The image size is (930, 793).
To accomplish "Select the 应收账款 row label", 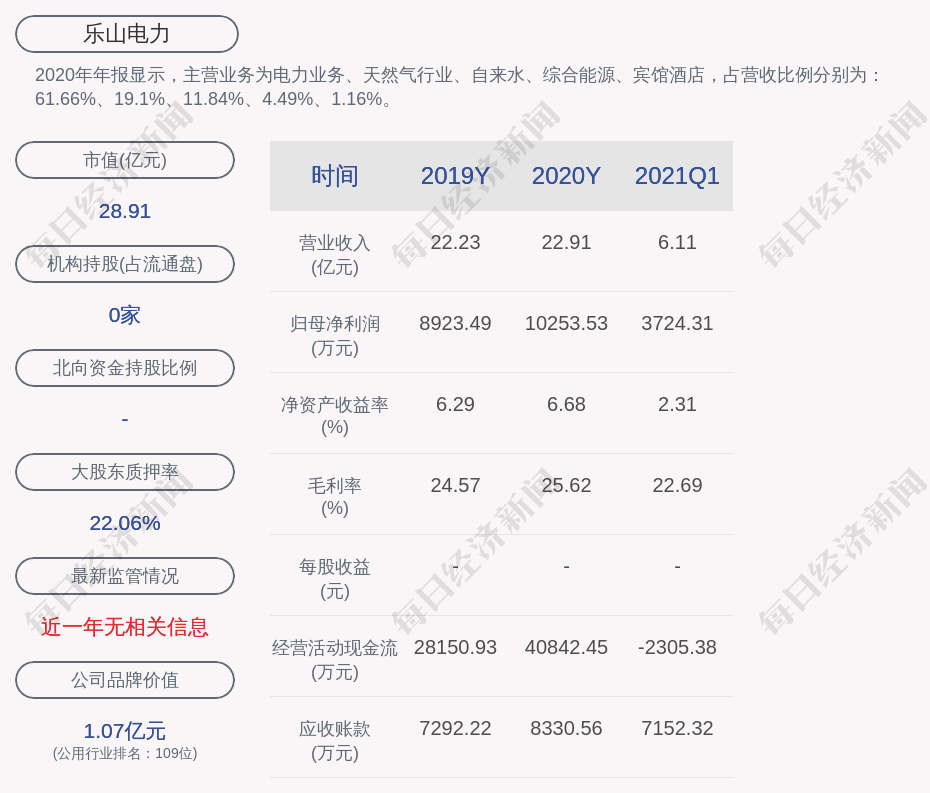I will [x=334, y=740].
